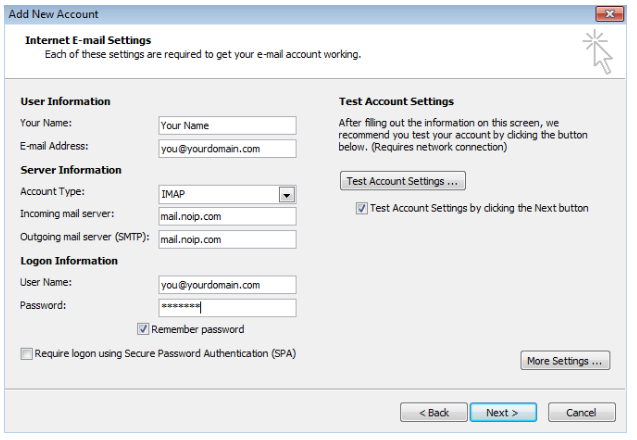This screenshot has width=637, height=440.
Task: Click the Account Type label
Action: 52,191
